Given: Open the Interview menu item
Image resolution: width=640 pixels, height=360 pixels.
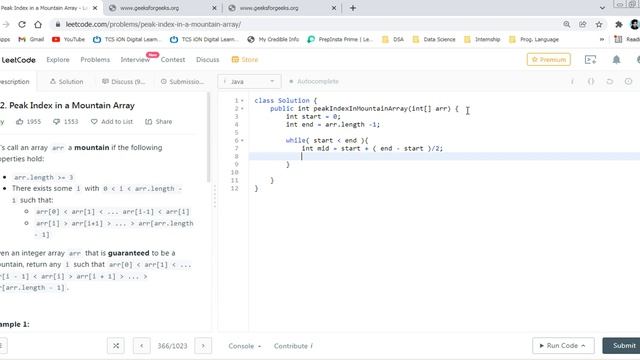Looking at the screenshot, I should [x=135, y=60].
